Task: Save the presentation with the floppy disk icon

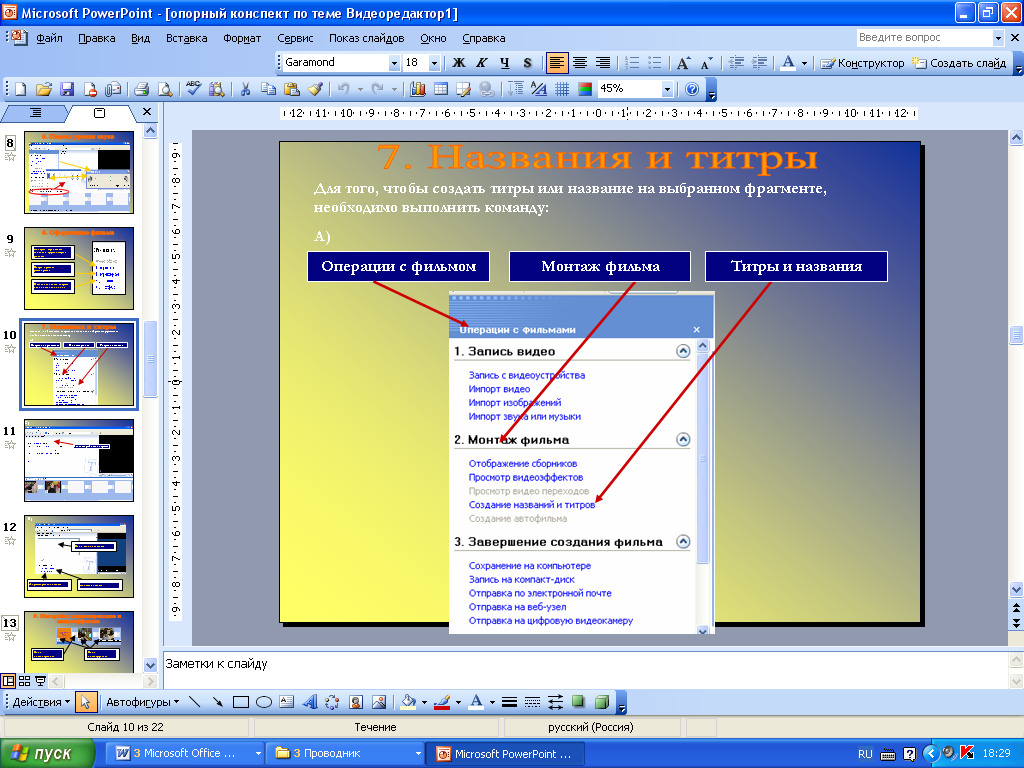Action: point(67,89)
